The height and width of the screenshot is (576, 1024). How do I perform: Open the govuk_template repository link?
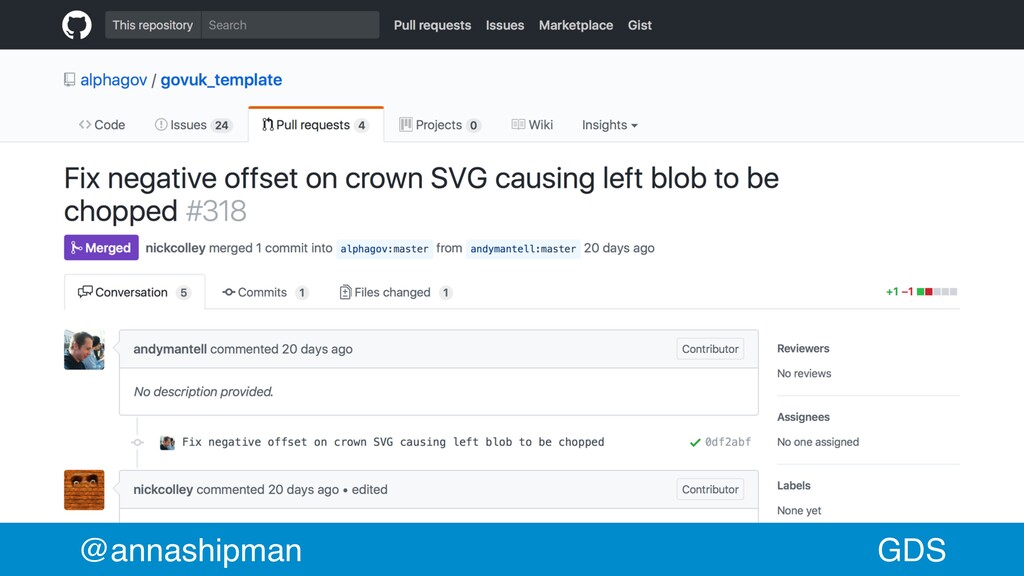[x=221, y=80]
